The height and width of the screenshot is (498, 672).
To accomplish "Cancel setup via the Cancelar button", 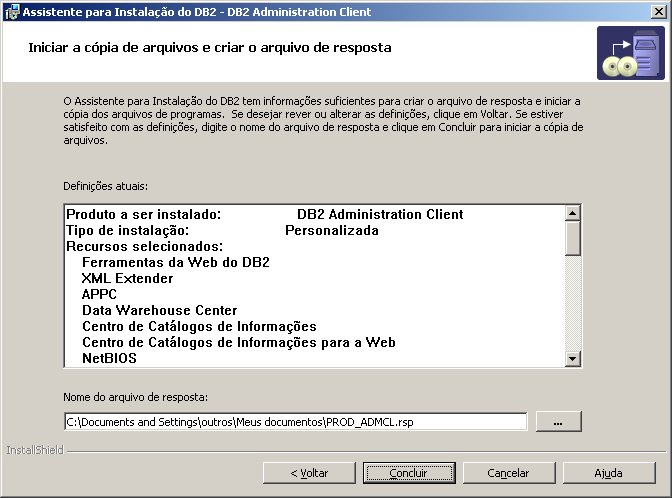I will 509,473.
